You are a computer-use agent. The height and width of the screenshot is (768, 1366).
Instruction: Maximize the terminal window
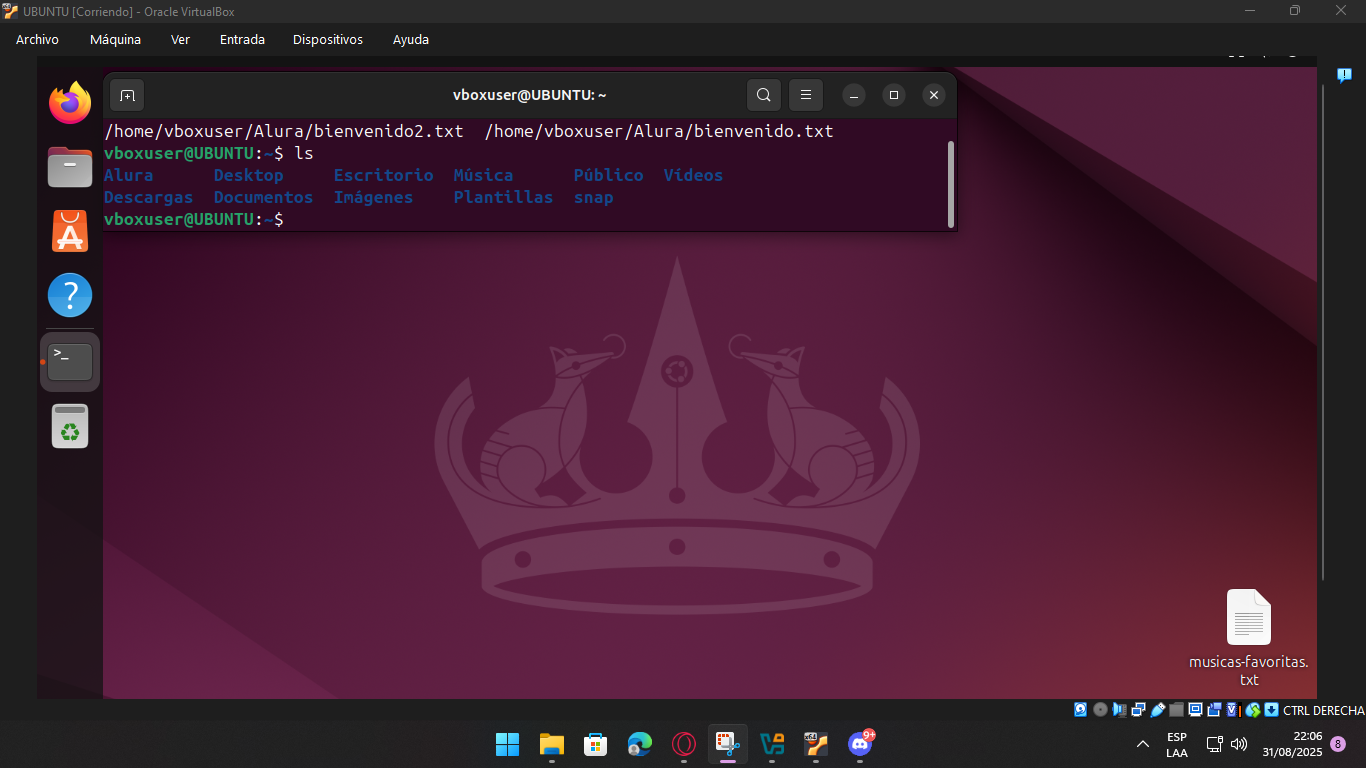(x=894, y=95)
